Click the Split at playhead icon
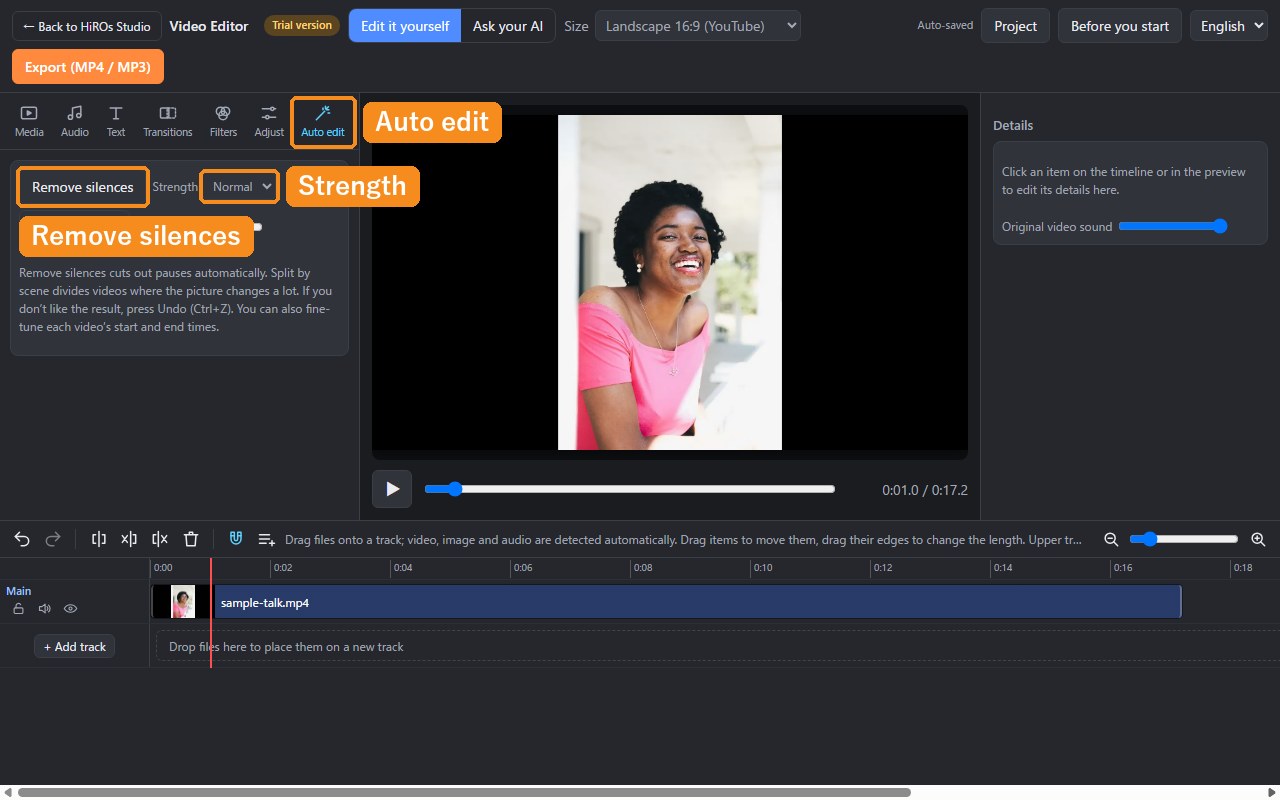The image size is (1280, 800). pyautogui.click(x=99, y=539)
